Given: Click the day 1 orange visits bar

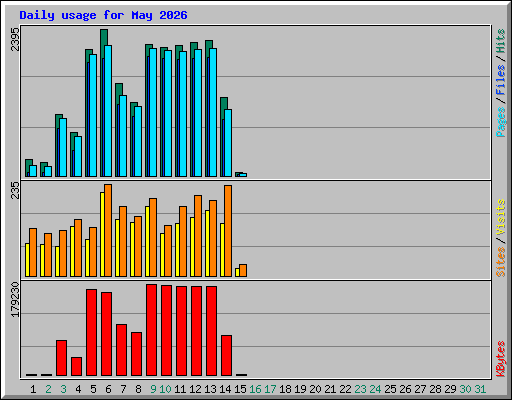Looking at the screenshot, I should 33,252.
